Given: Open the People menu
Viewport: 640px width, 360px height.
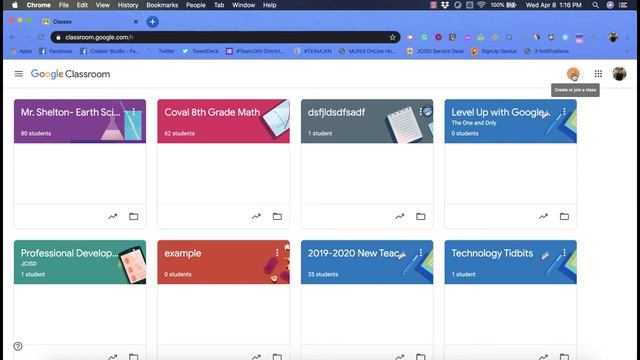Looking at the screenshot, I should coord(196,5).
